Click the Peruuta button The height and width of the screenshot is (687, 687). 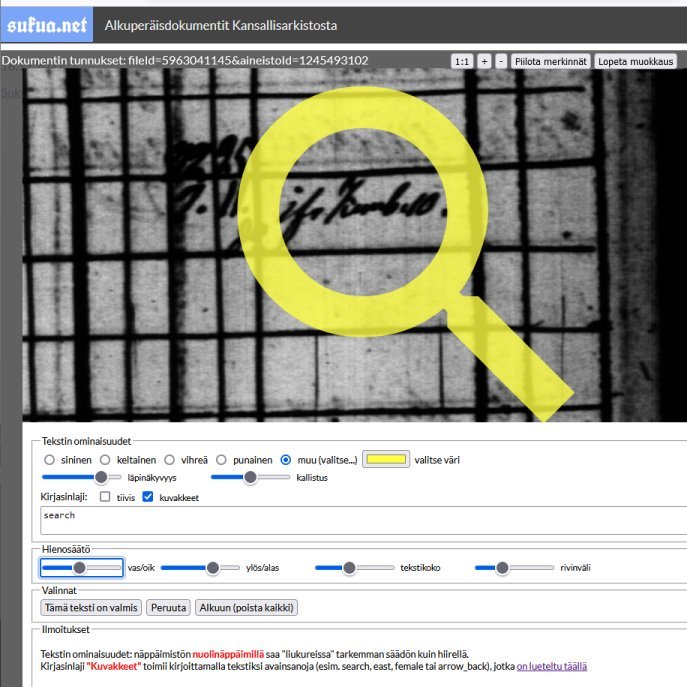click(168, 608)
